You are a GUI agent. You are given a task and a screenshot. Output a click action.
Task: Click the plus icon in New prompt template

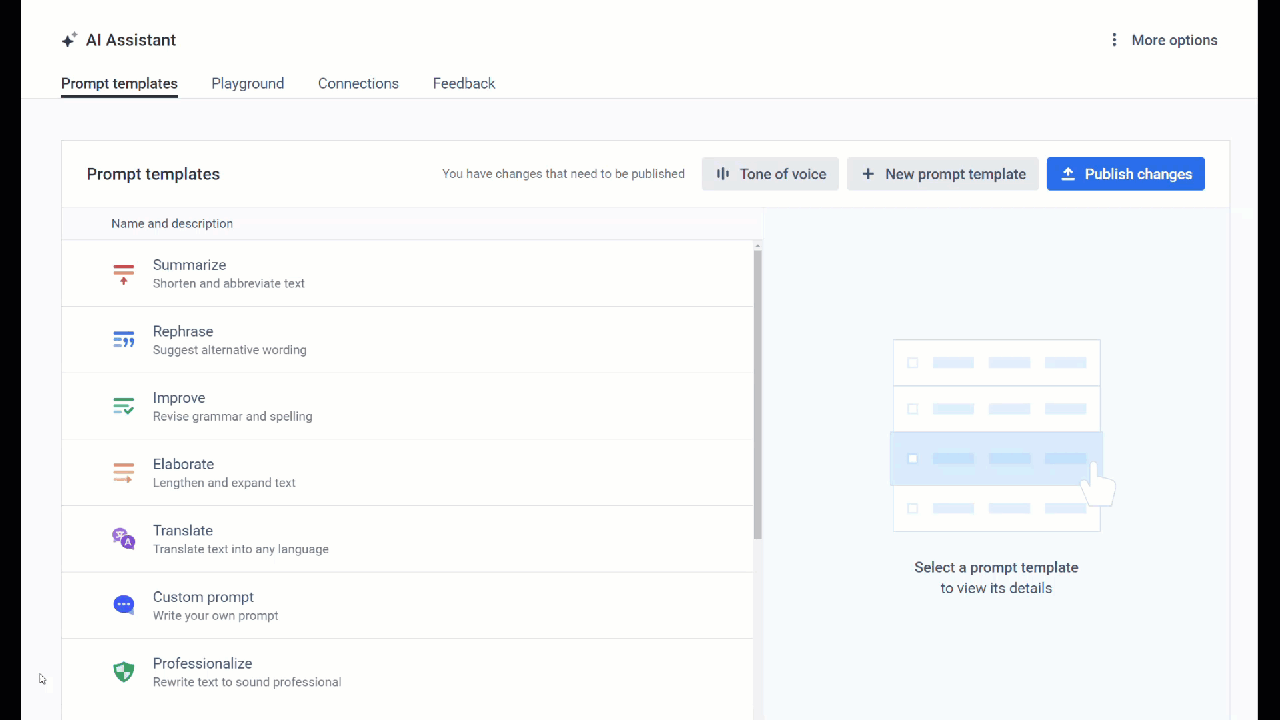(868, 174)
